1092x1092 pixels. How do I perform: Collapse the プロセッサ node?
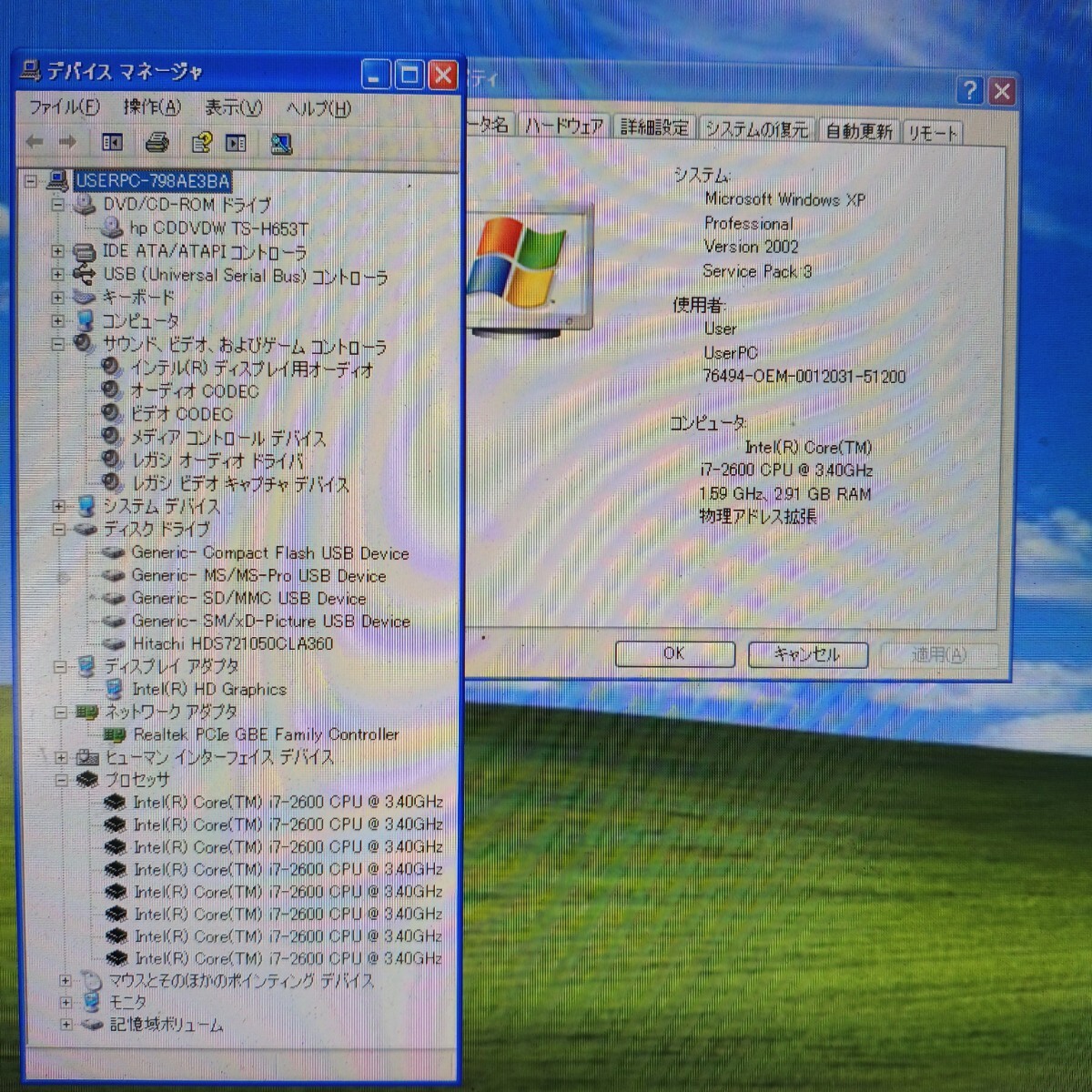click(x=61, y=780)
